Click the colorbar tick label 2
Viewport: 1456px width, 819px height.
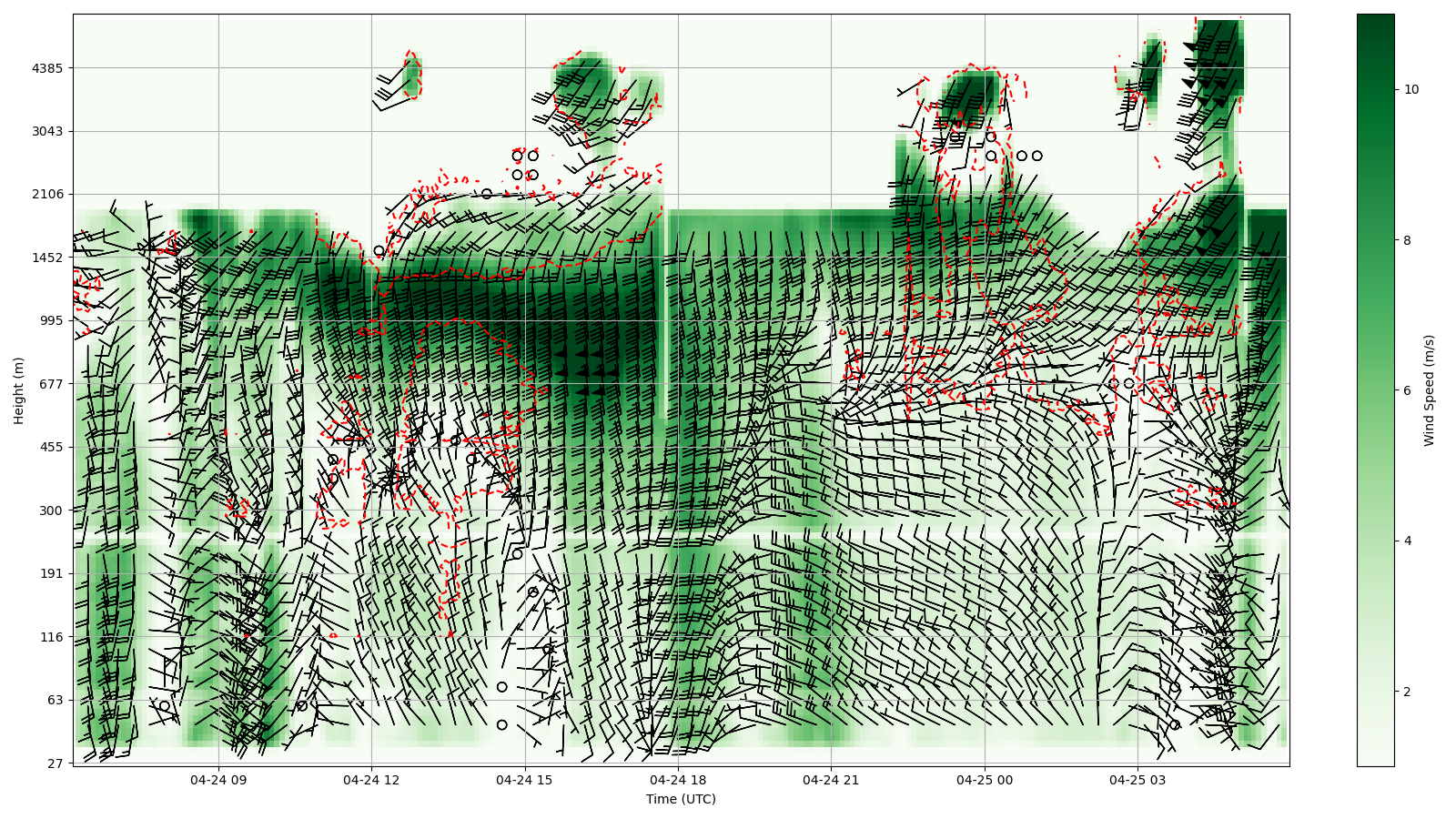(x=1408, y=692)
